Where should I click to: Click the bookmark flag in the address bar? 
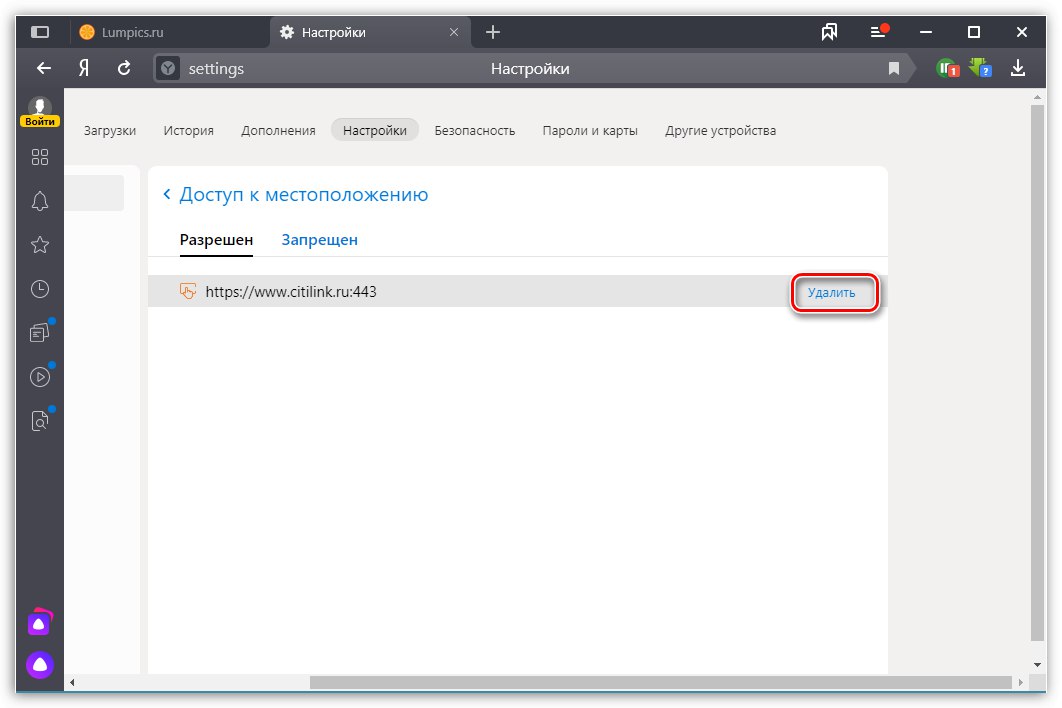894,69
